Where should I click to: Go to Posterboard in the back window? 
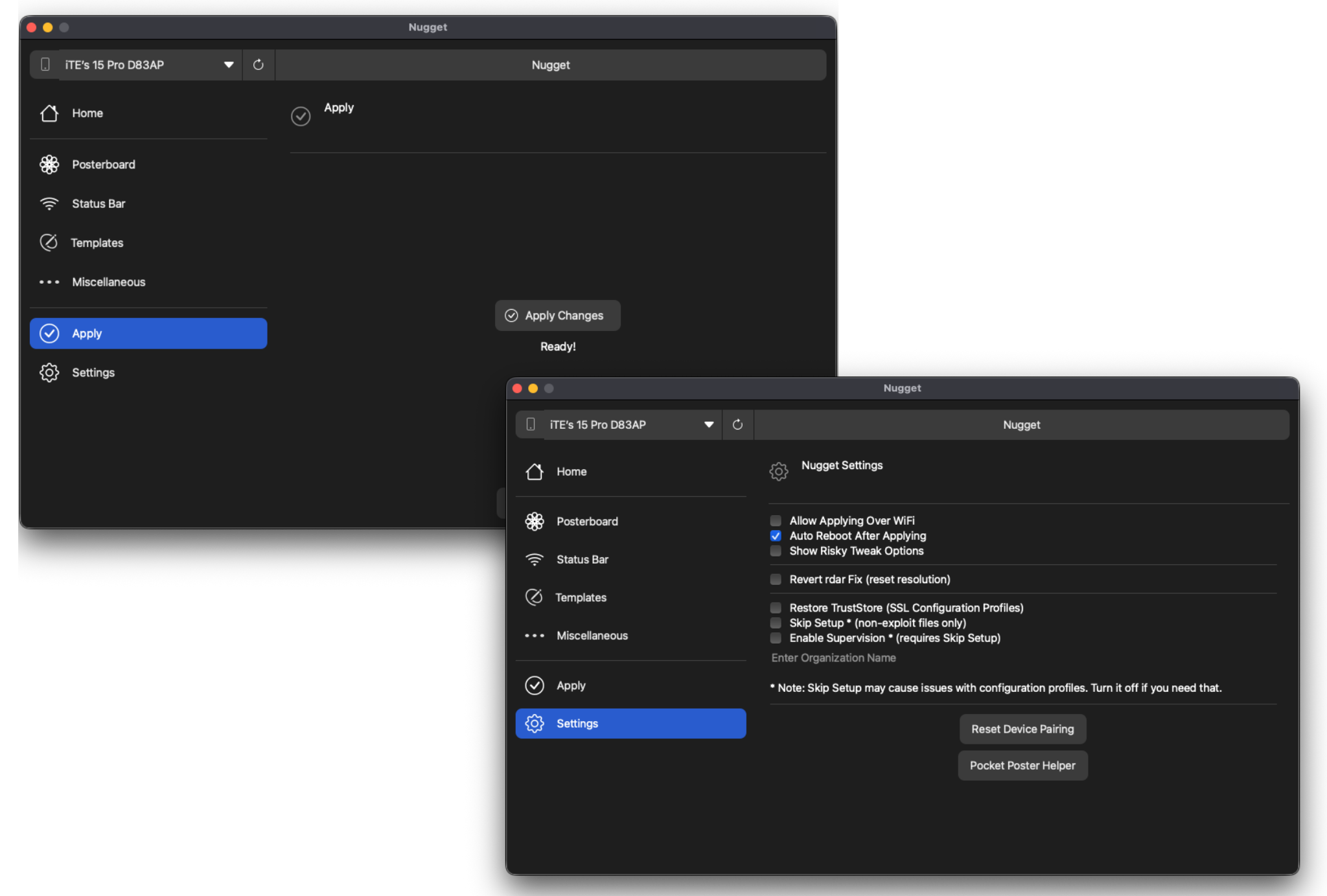148,165
